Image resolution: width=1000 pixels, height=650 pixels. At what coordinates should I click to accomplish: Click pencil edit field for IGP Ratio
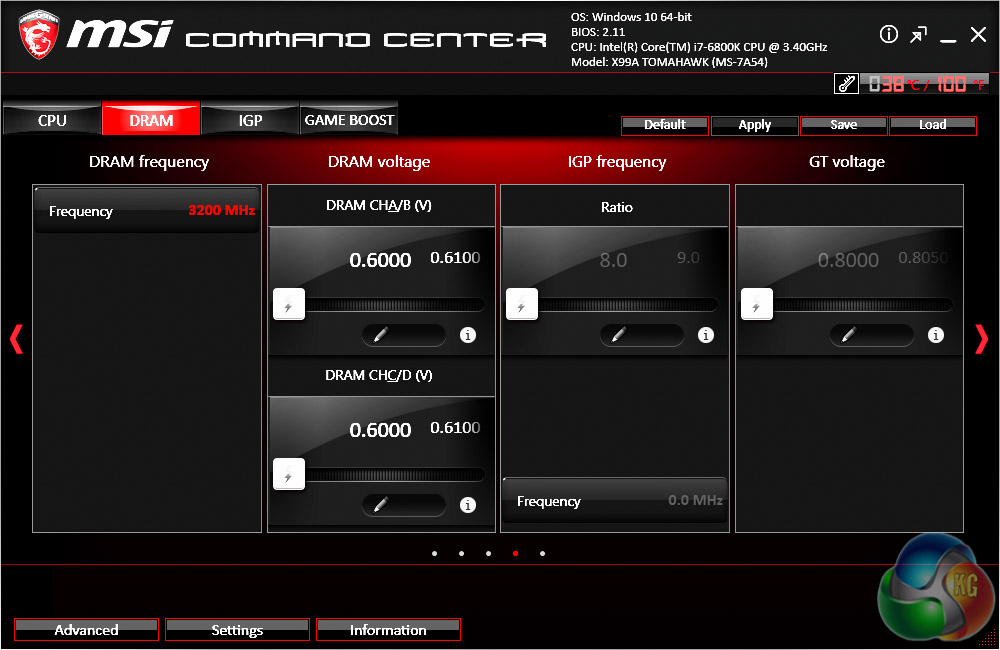tap(642, 335)
